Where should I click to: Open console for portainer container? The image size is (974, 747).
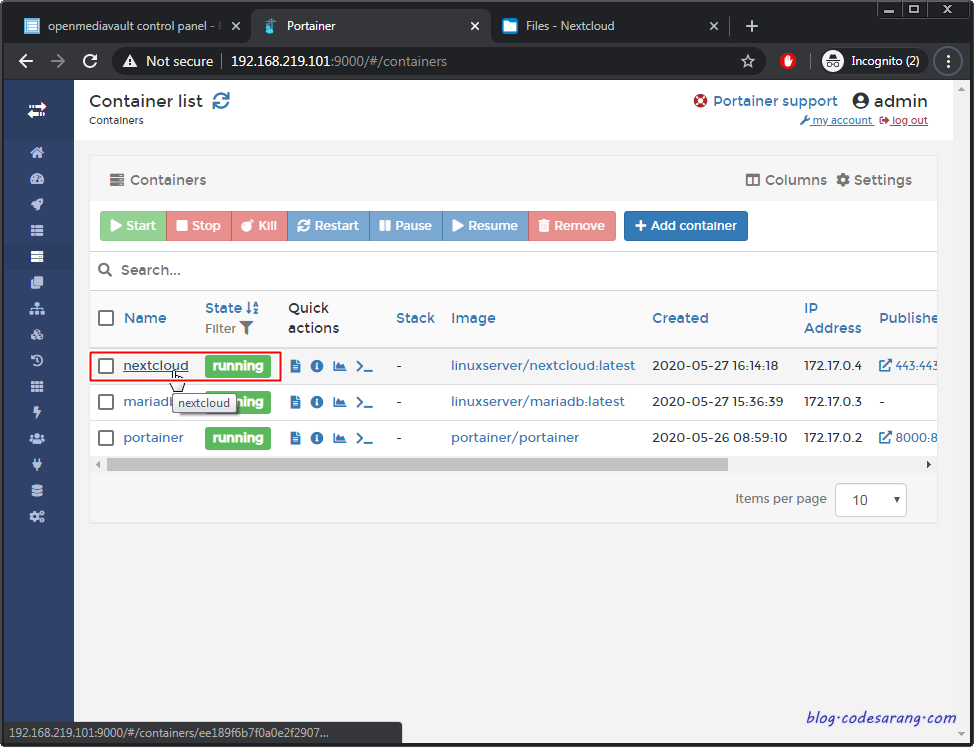coord(364,438)
